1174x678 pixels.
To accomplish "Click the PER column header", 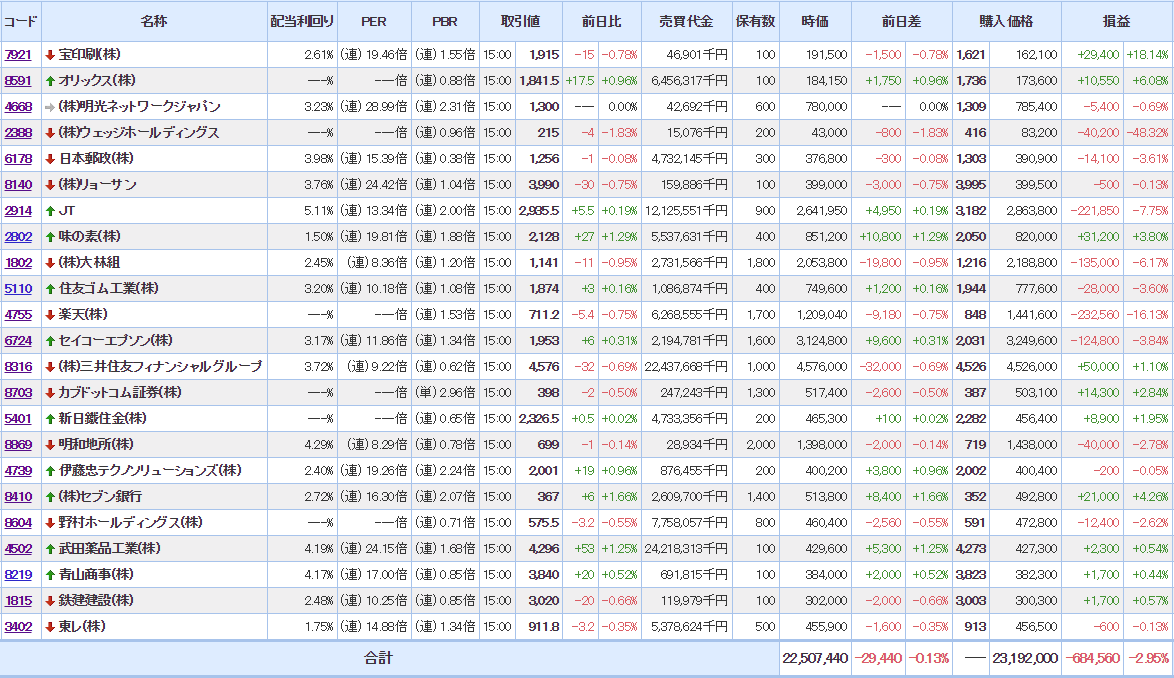I will click(373, 21).
